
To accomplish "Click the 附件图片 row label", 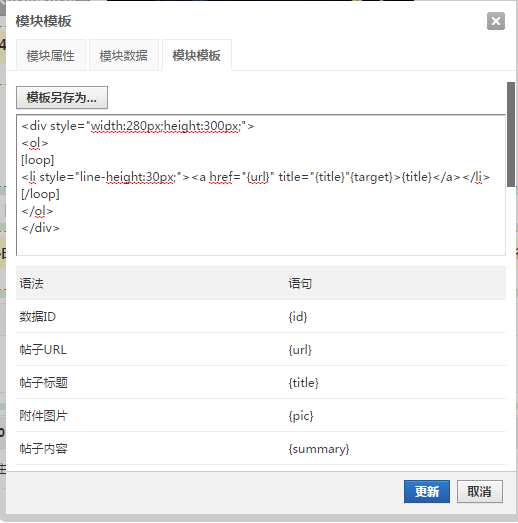I will pyautogui.click(x=44, y=416).
